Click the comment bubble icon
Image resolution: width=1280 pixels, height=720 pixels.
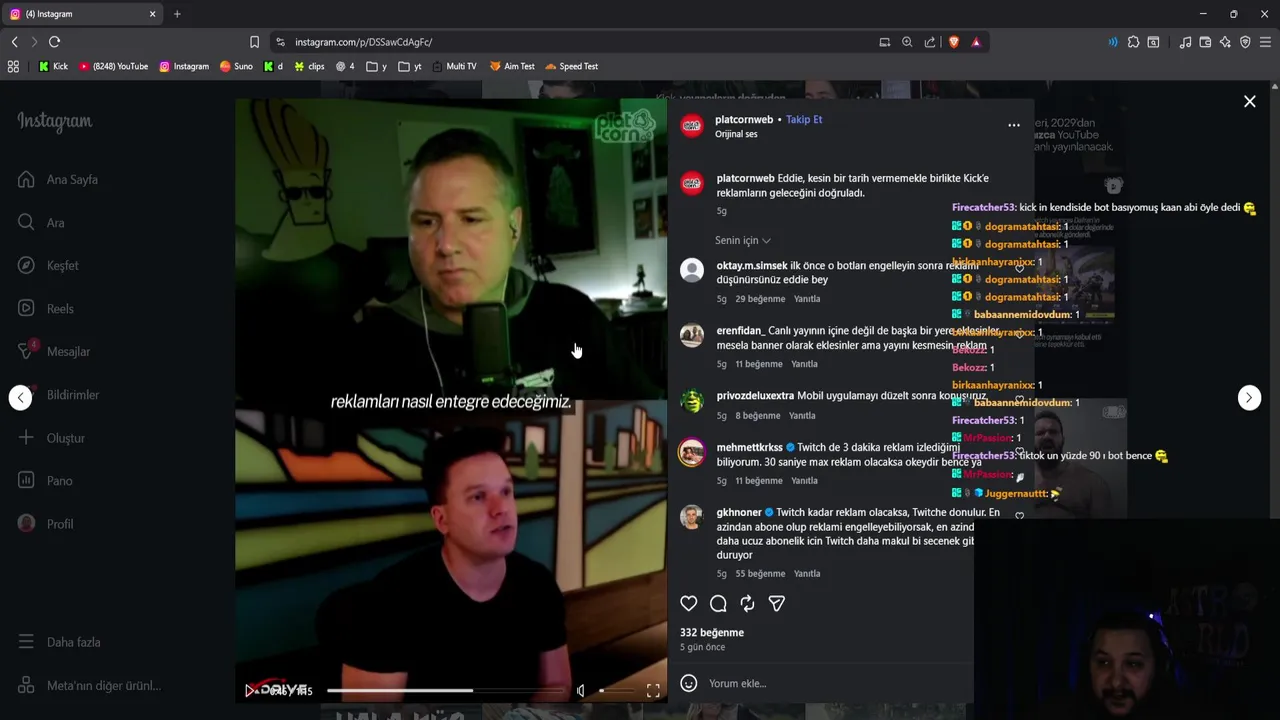click(x=718, y=603)
